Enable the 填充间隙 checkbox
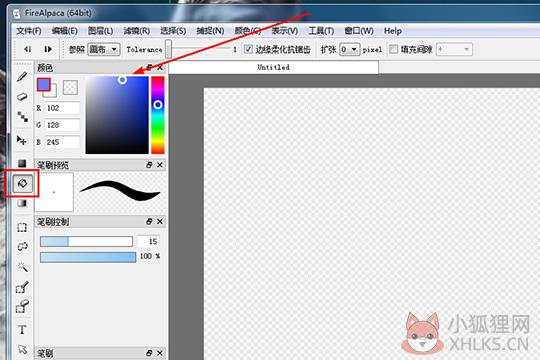 click(393, 49)
